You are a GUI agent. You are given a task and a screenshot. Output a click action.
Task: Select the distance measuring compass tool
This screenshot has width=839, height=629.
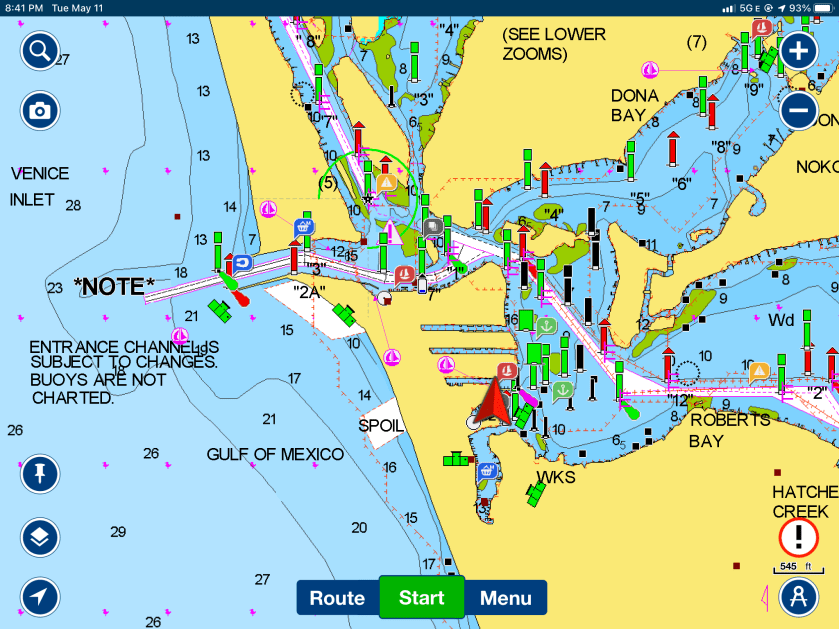tap(798, 597)
